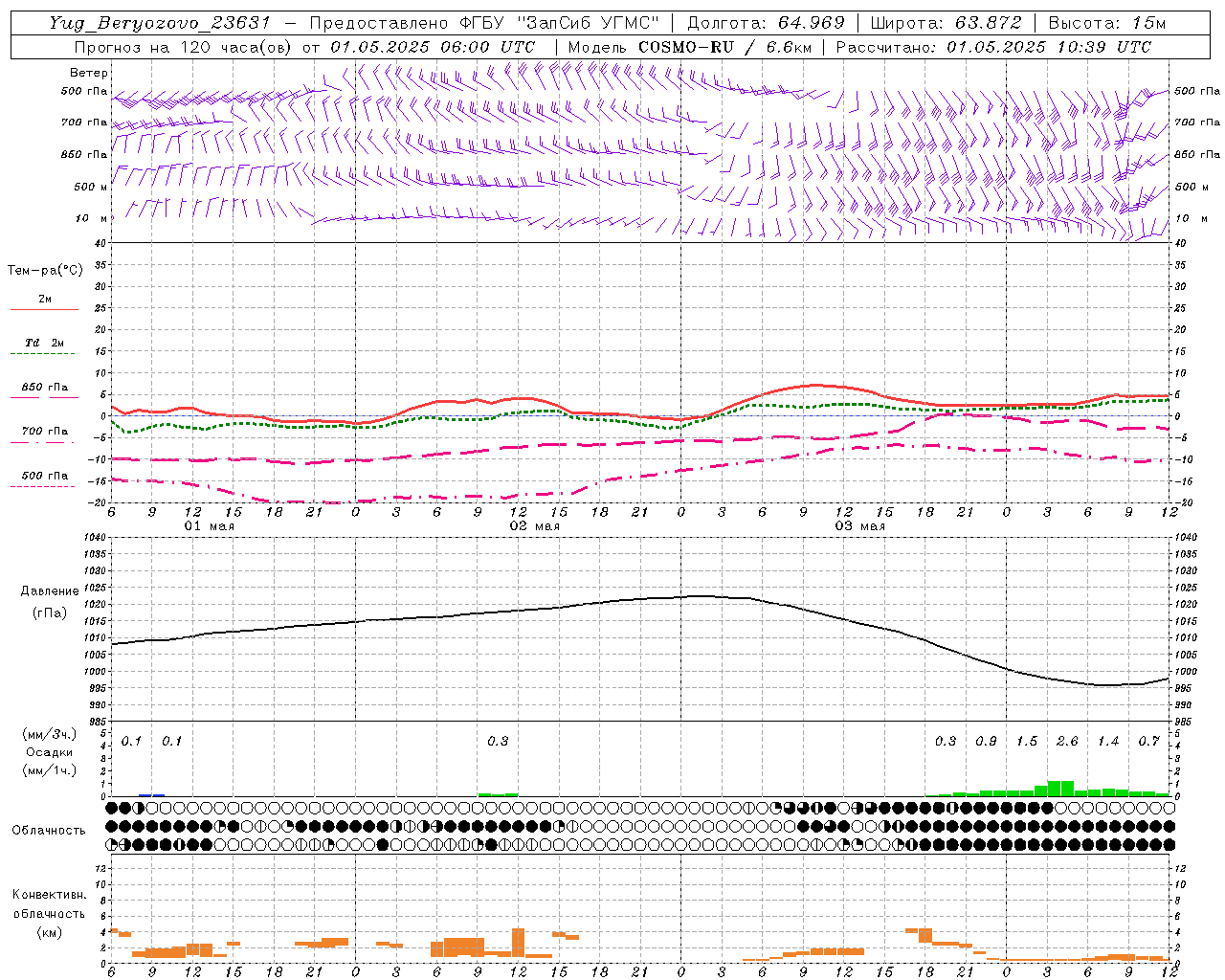The image size is (1225, 980).
Task: Click the provider text ФГБУ "ЗапСиб УГМС"
Action: click(561, 23)
